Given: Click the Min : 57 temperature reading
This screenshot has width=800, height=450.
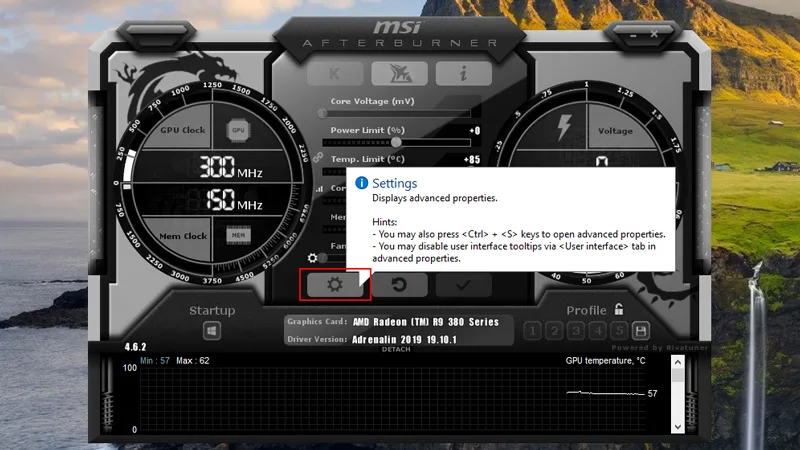Looking at the screenshot, I should coord(155,361).
